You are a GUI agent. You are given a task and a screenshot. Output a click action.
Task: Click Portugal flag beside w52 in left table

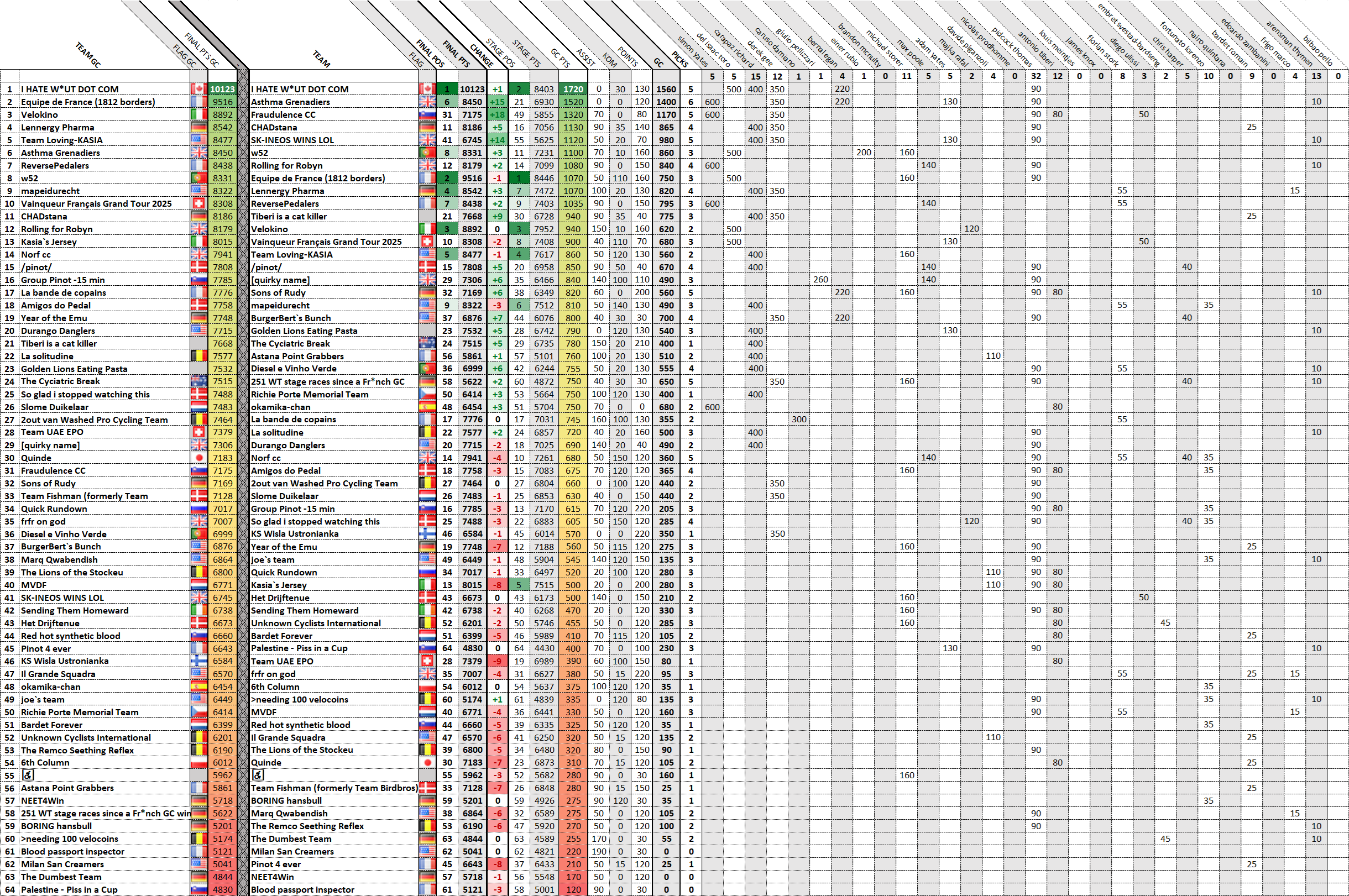pos(198,179)
